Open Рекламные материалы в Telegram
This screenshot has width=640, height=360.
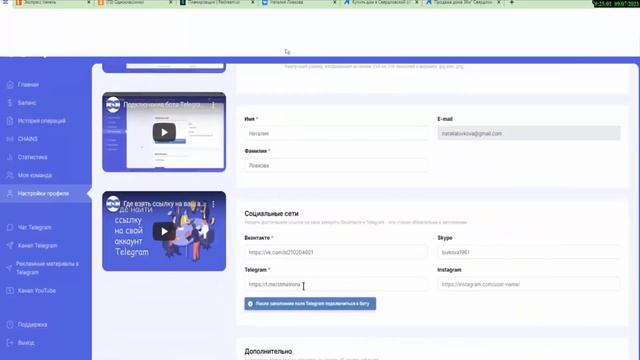click(x=47, y=268)
